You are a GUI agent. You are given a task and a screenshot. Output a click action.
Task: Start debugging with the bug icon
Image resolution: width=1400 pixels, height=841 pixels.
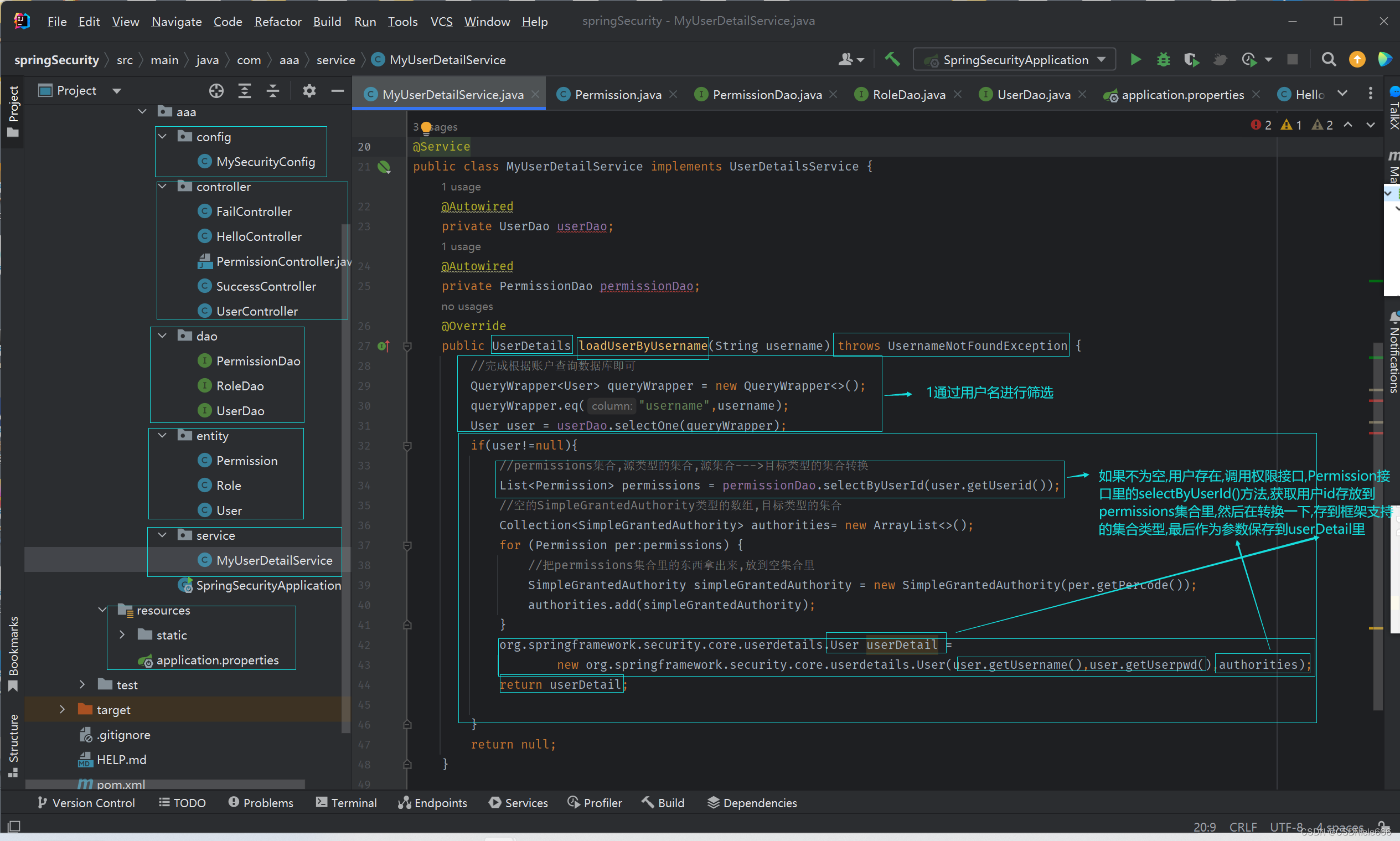click(x=1163, y=59)
